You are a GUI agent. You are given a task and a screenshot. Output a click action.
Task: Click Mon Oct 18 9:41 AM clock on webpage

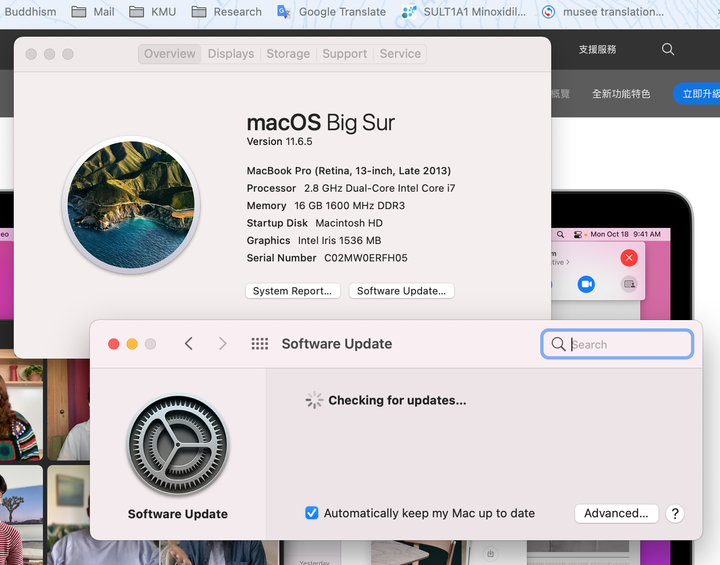pos(625,234)
